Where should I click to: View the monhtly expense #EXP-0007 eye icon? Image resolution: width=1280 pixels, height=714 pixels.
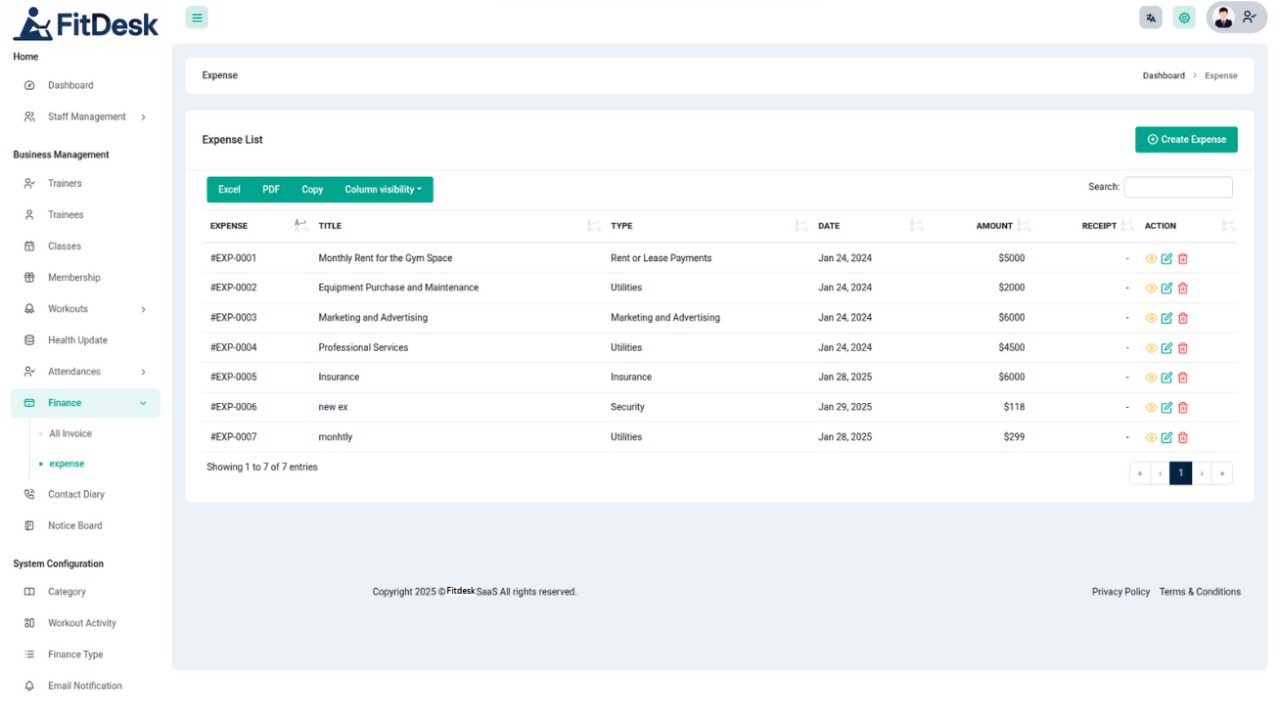click(1151, 438)
